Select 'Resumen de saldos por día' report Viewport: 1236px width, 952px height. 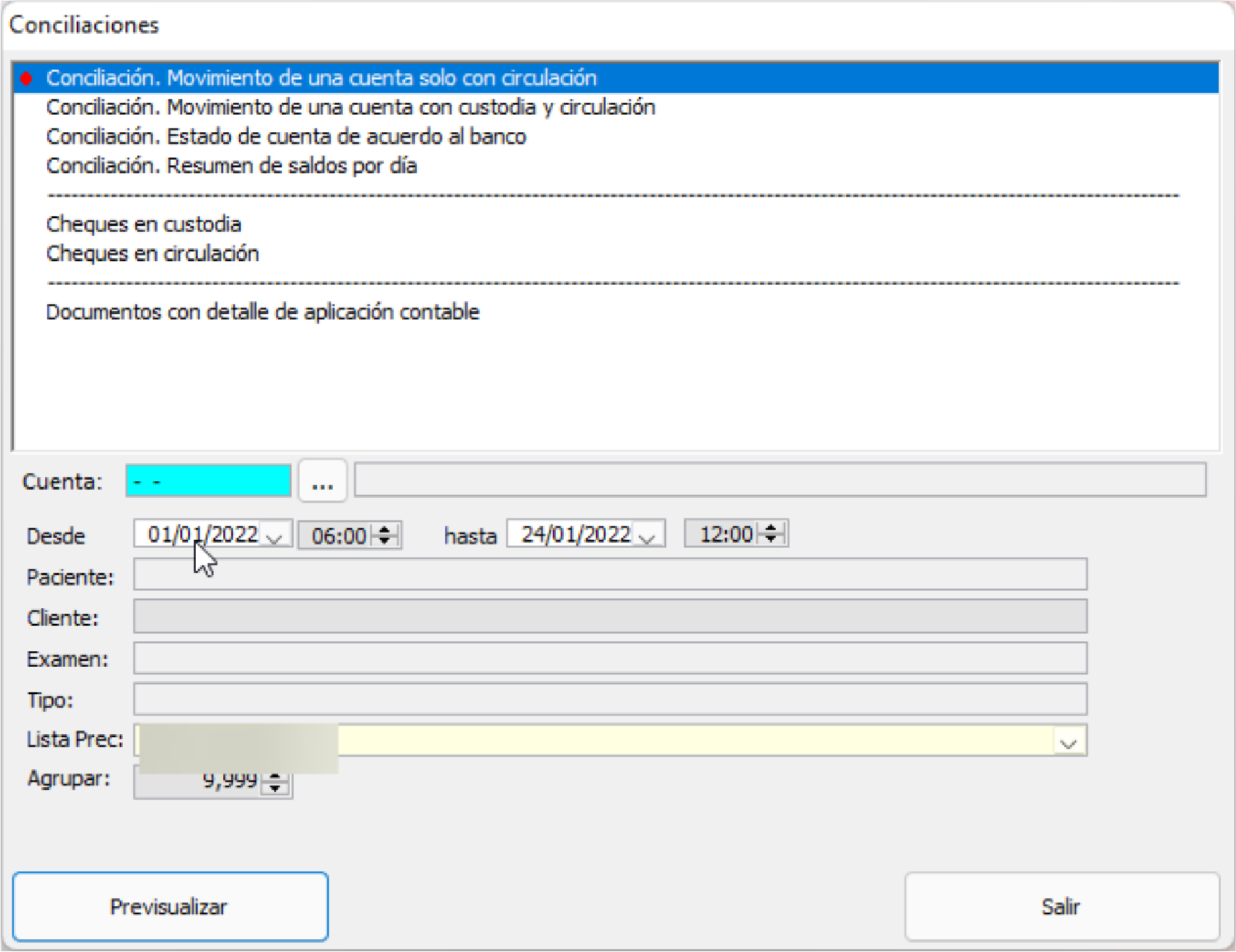(231, 166)
